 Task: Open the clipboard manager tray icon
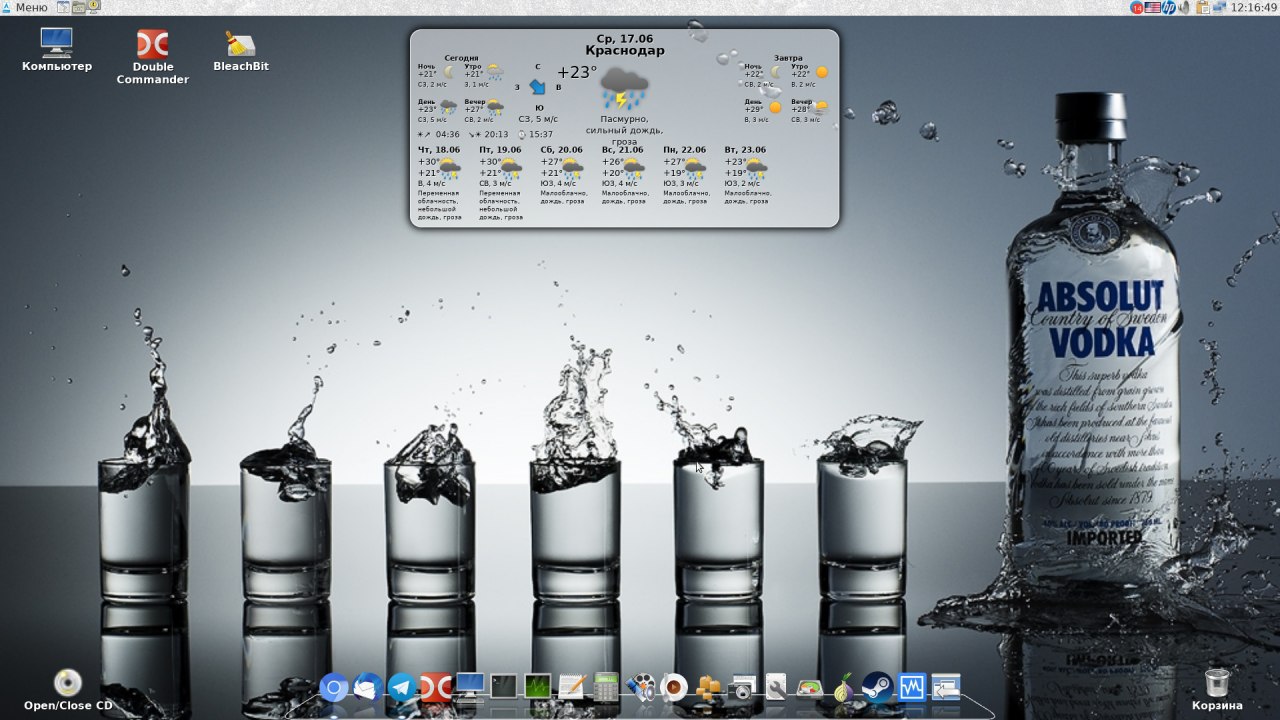pos(1203,7)
